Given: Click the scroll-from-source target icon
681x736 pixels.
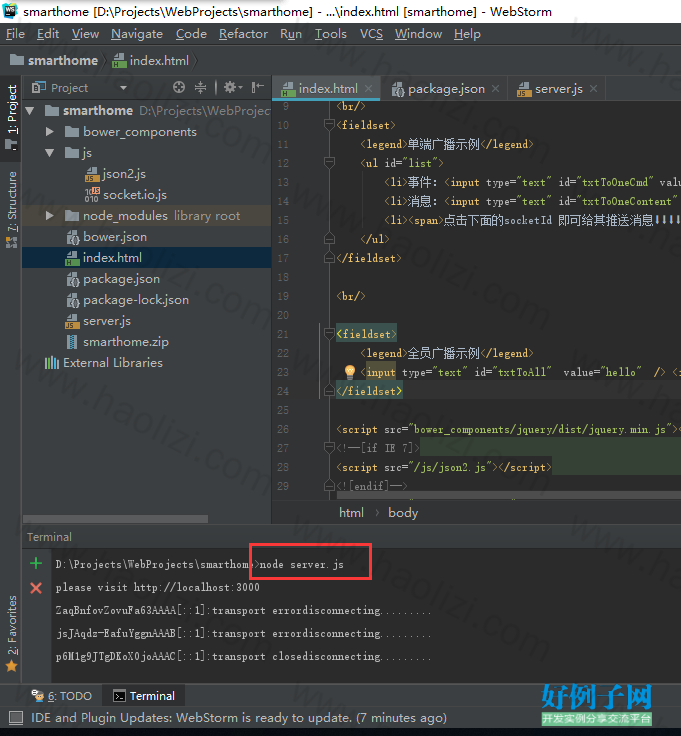Looking at the screenshot, I should point(179,87).
